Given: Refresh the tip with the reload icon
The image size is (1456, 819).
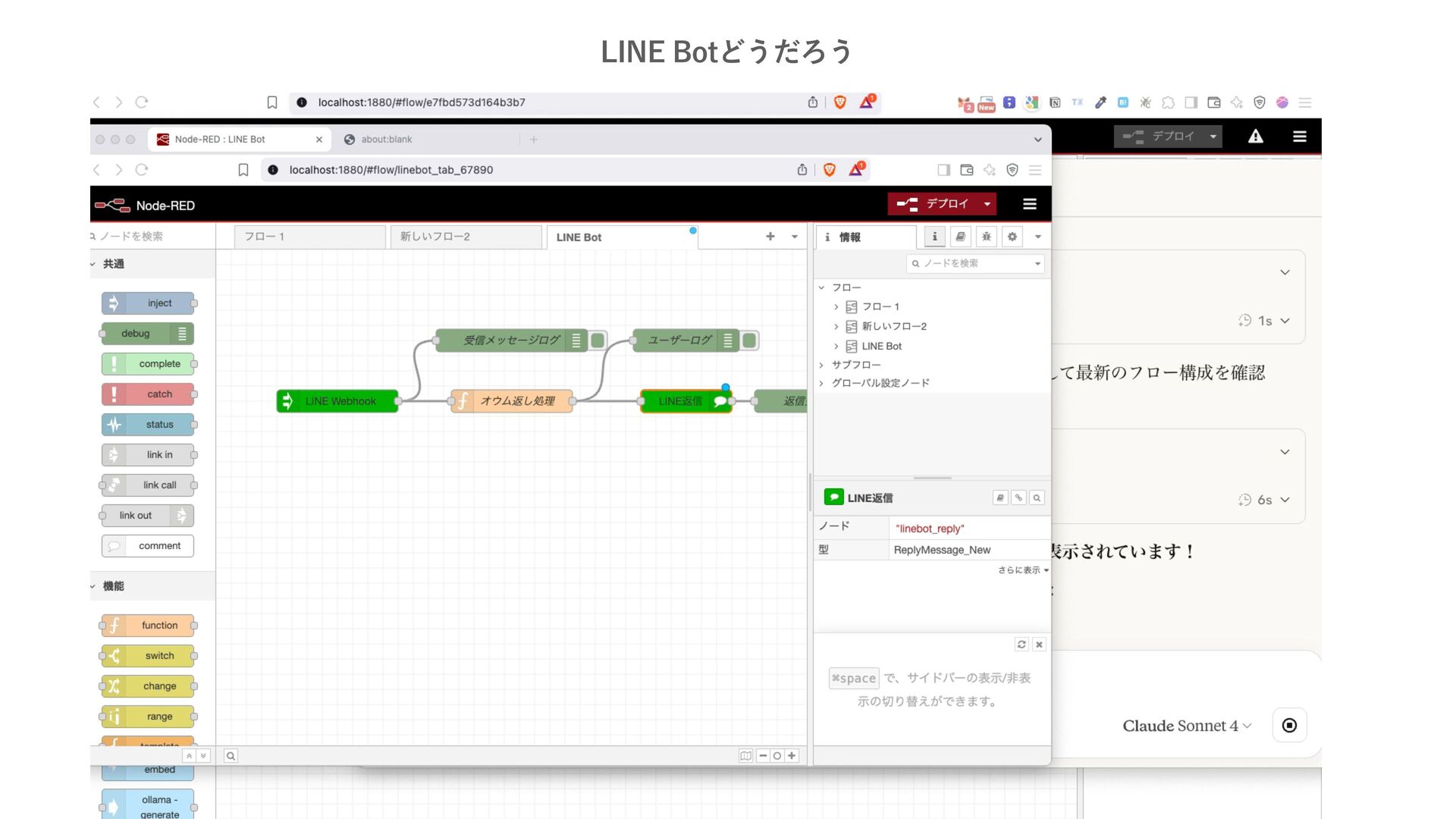Looking at the screenshot, I should click(x=1021, y=644).
